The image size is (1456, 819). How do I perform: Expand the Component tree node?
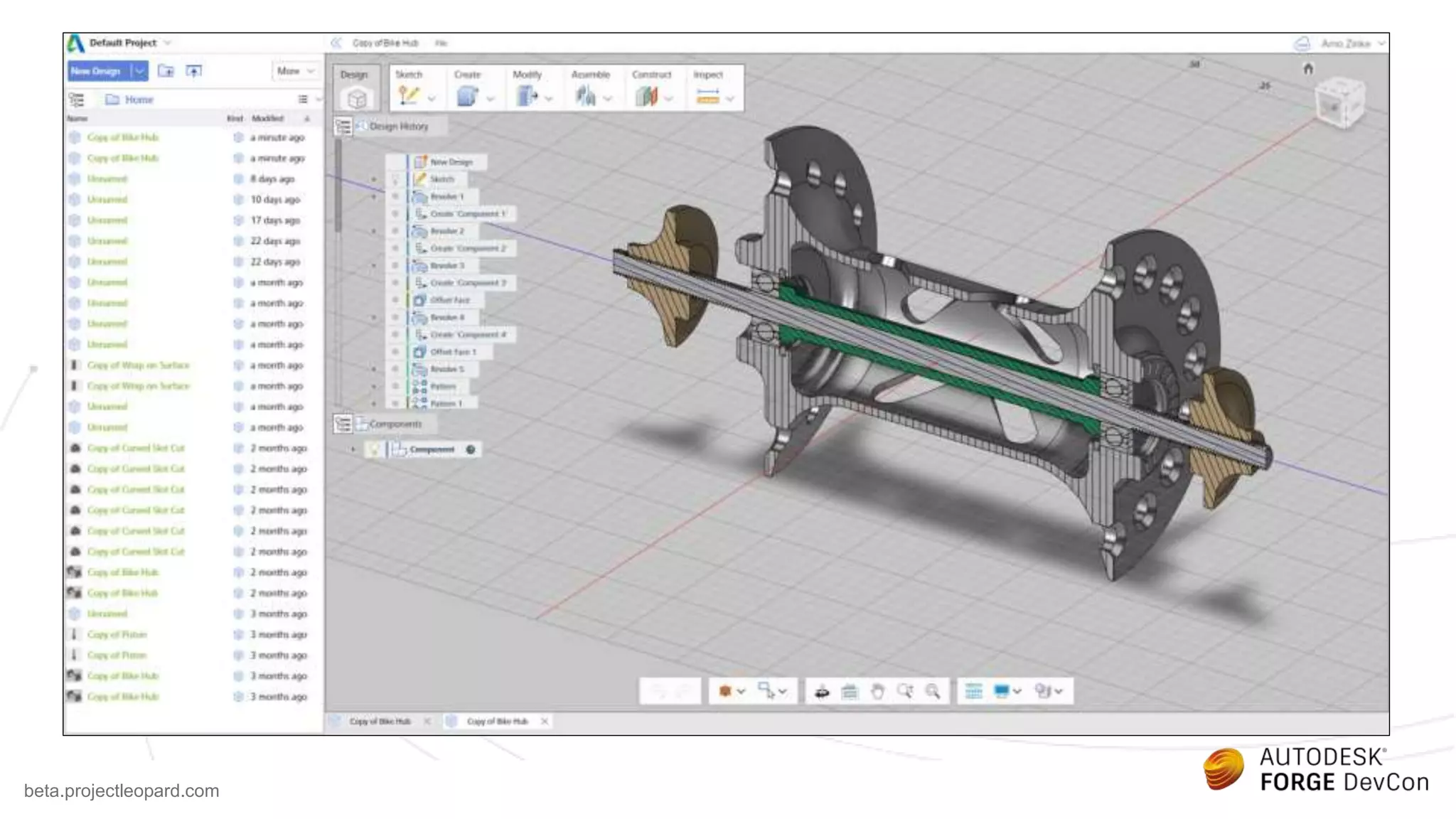tap(353, 449)
